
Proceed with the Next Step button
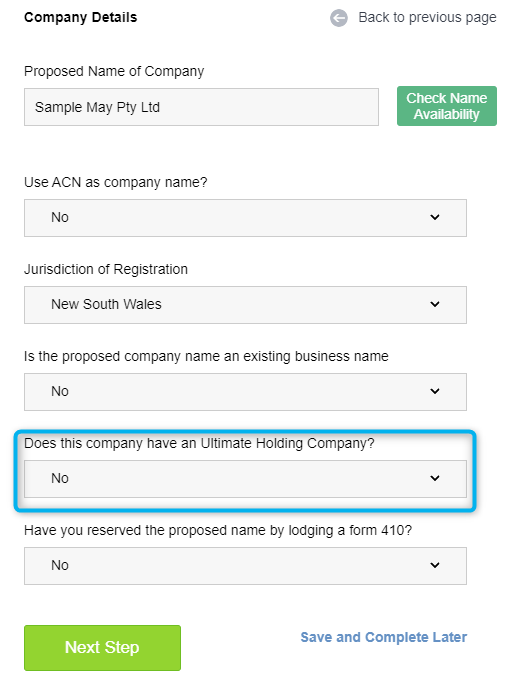(x=102, y=648)
